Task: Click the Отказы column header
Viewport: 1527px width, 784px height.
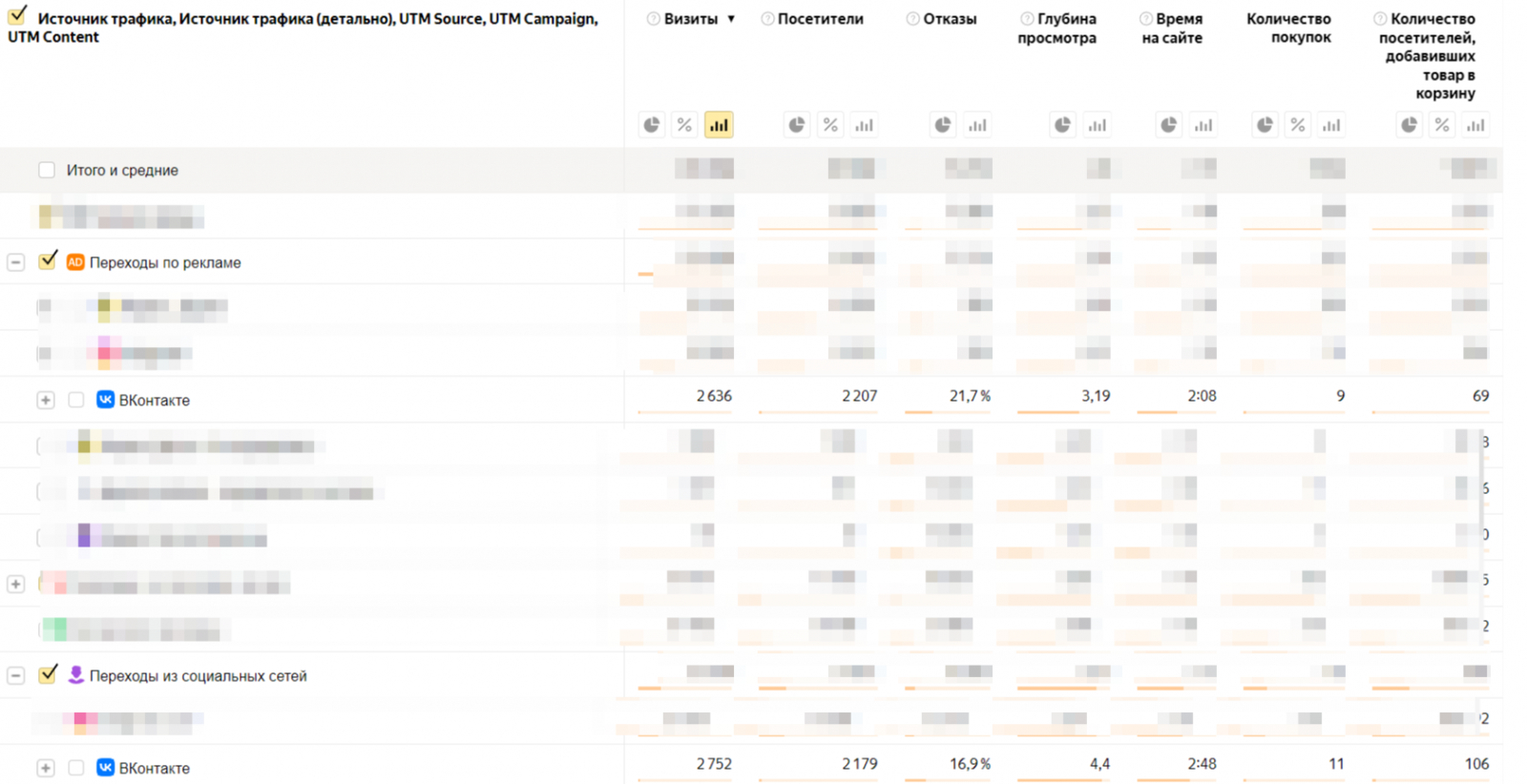Action: (x=950, y=19)
